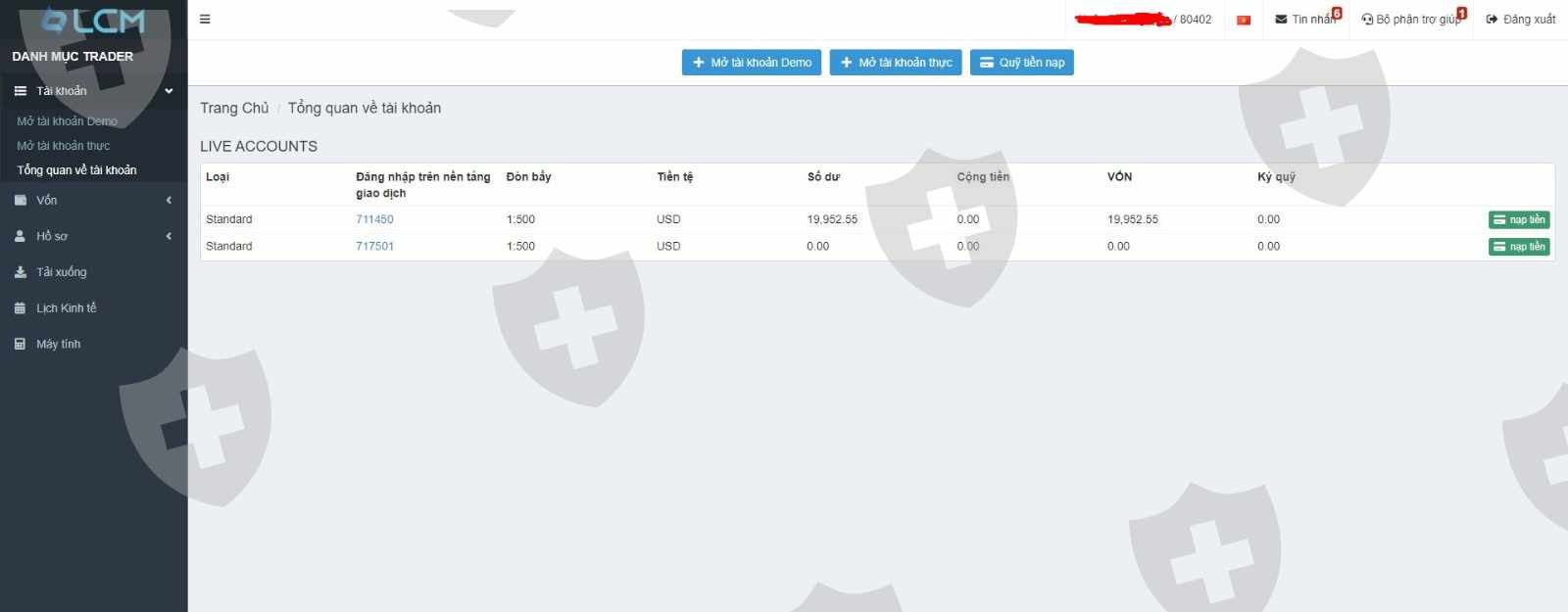Click the Lịch Kinh tế calendar icon
The width and height of the screenshot is (1568, 612).
pyautogui.click(x=20, y=308)
